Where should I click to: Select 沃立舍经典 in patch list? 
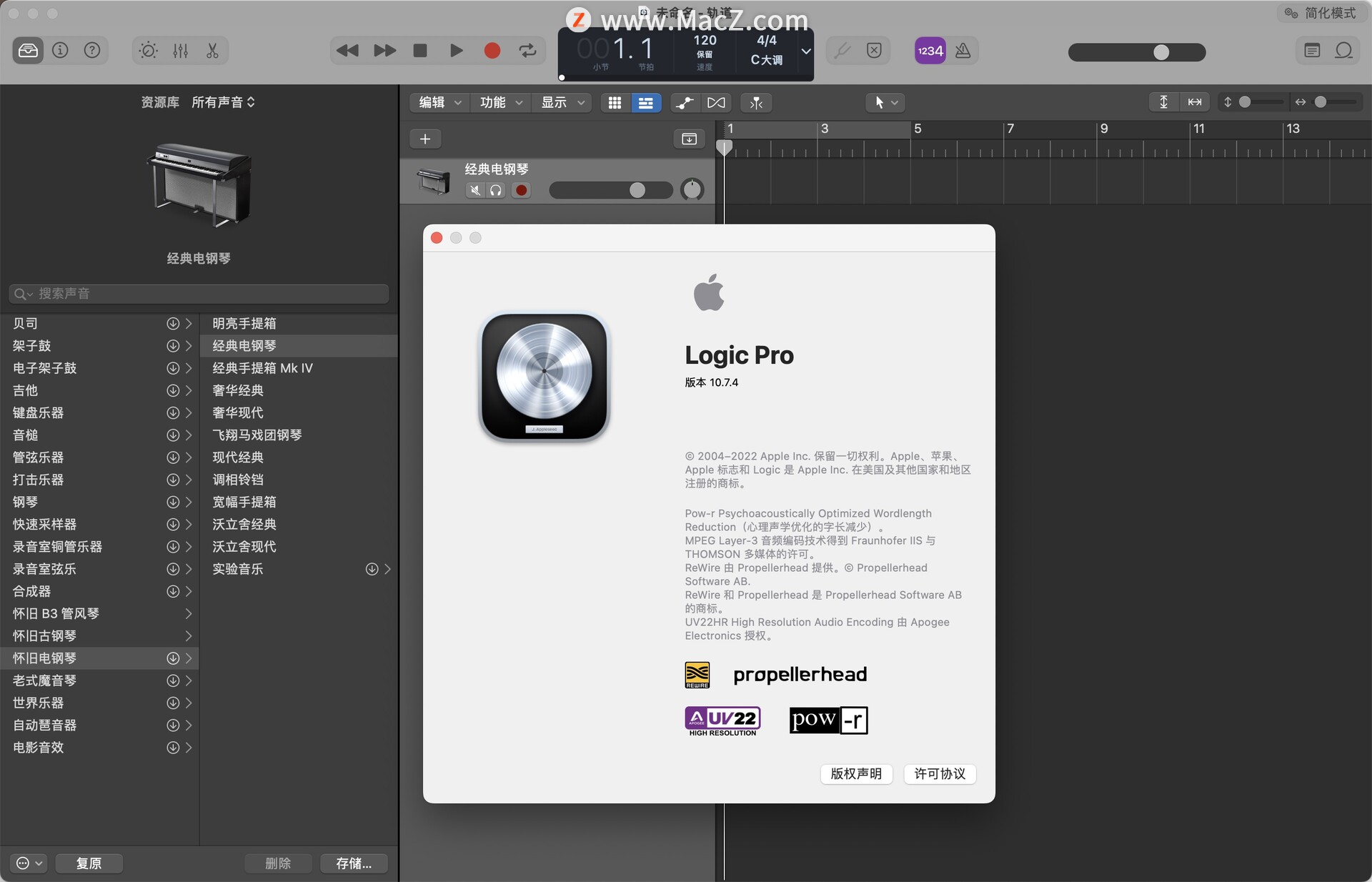point(244,524)
